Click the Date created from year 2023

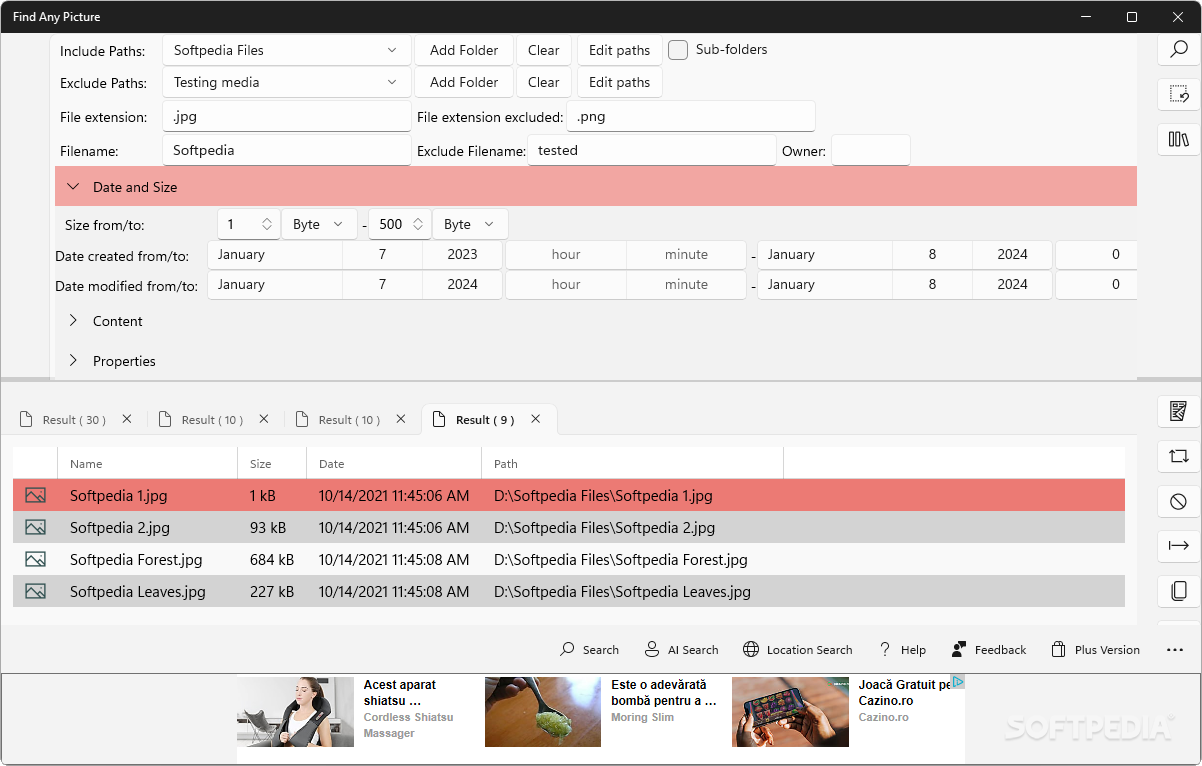462,254
